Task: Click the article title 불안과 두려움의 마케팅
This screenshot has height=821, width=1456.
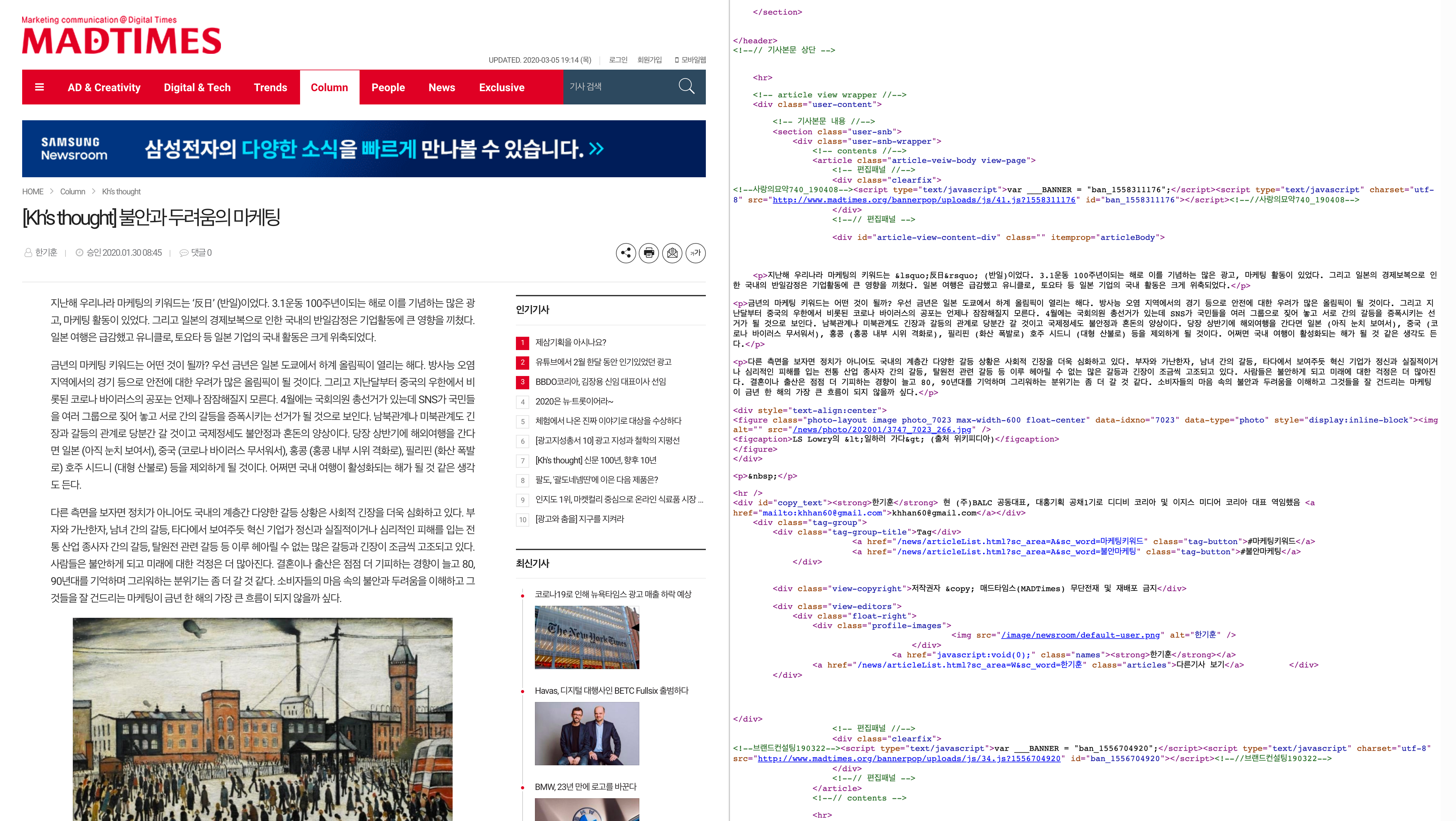Action: coord(151,217)
